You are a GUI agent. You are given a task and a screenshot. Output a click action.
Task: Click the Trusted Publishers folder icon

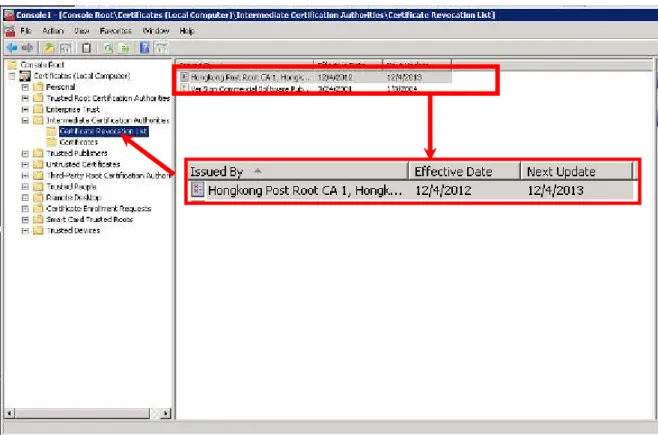tap(38, 153)
